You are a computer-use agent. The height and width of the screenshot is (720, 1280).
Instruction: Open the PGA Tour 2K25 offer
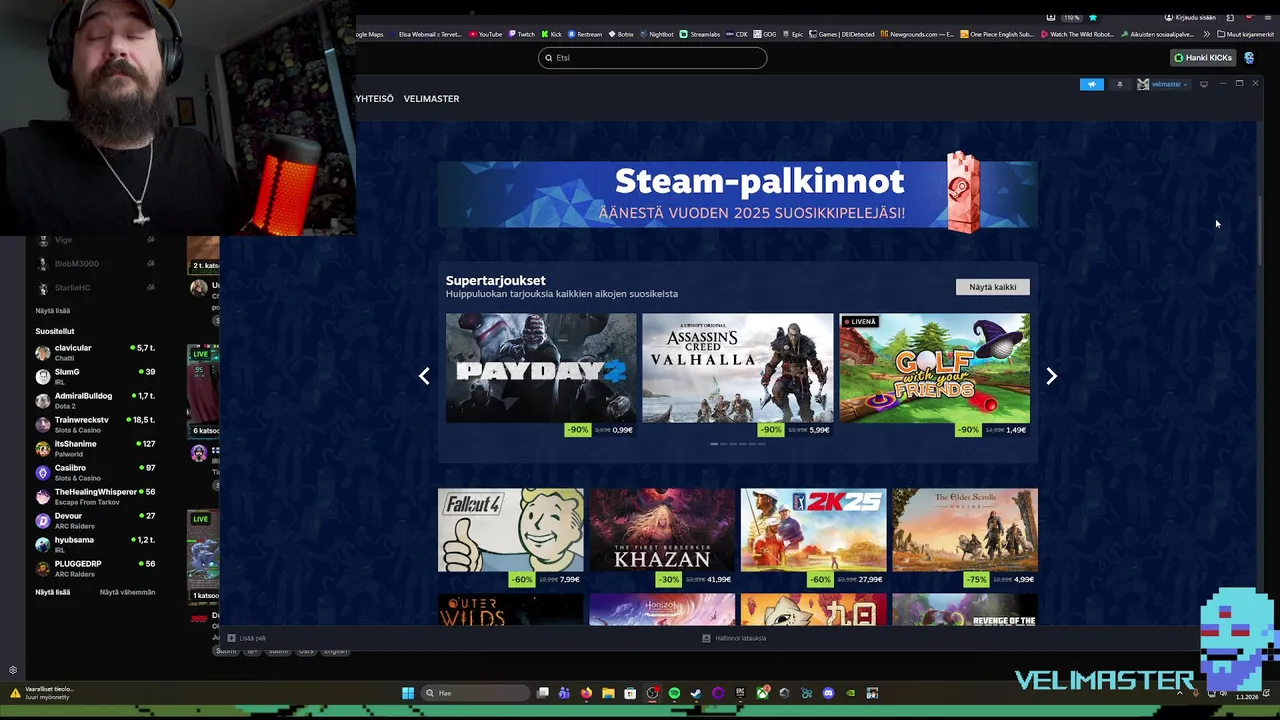(x=813, y=537)
